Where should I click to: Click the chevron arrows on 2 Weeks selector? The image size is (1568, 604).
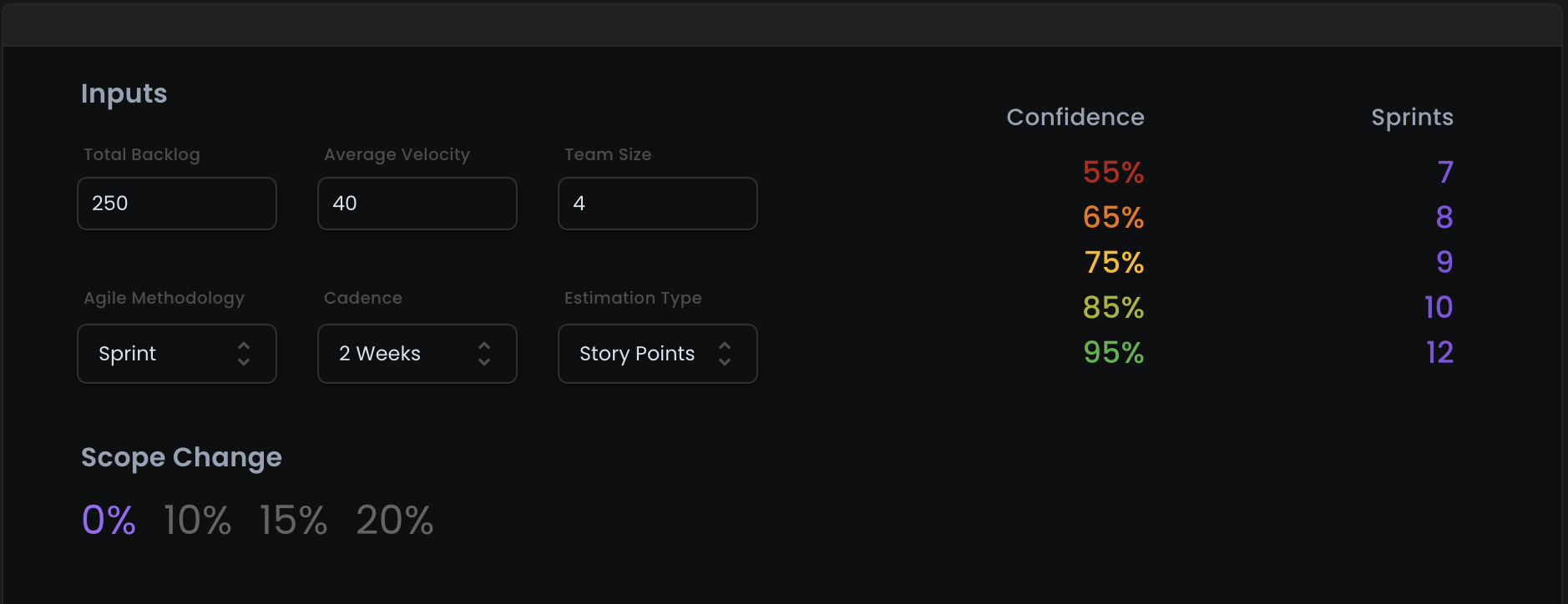click(484, 354)
